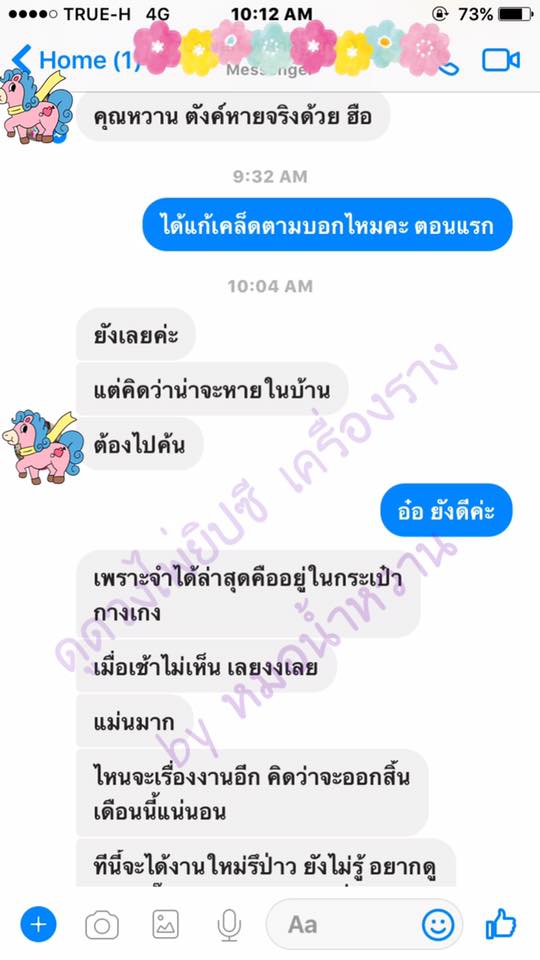Send a thumbs-up like
The height and width of the screenshot is (960, 540).
[x=501, y=923]
